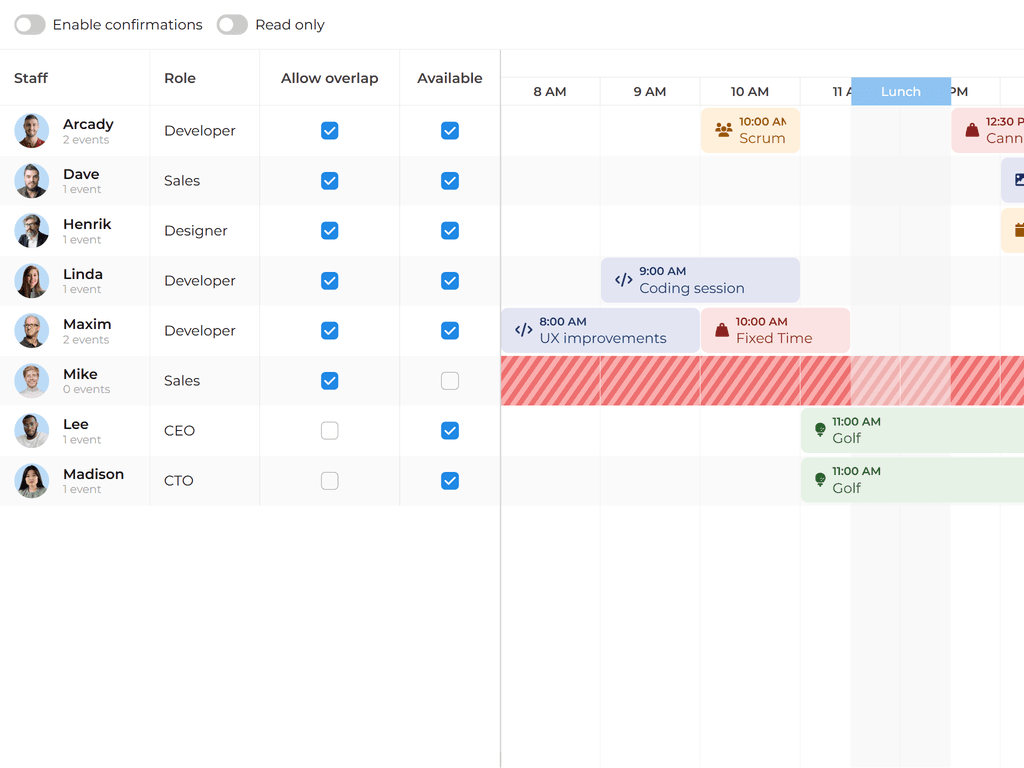Turn on the Read only switch
Image resolution: width=1024 pixels, height=768 pixels.
pyautogui.click(x=232, y=24)
